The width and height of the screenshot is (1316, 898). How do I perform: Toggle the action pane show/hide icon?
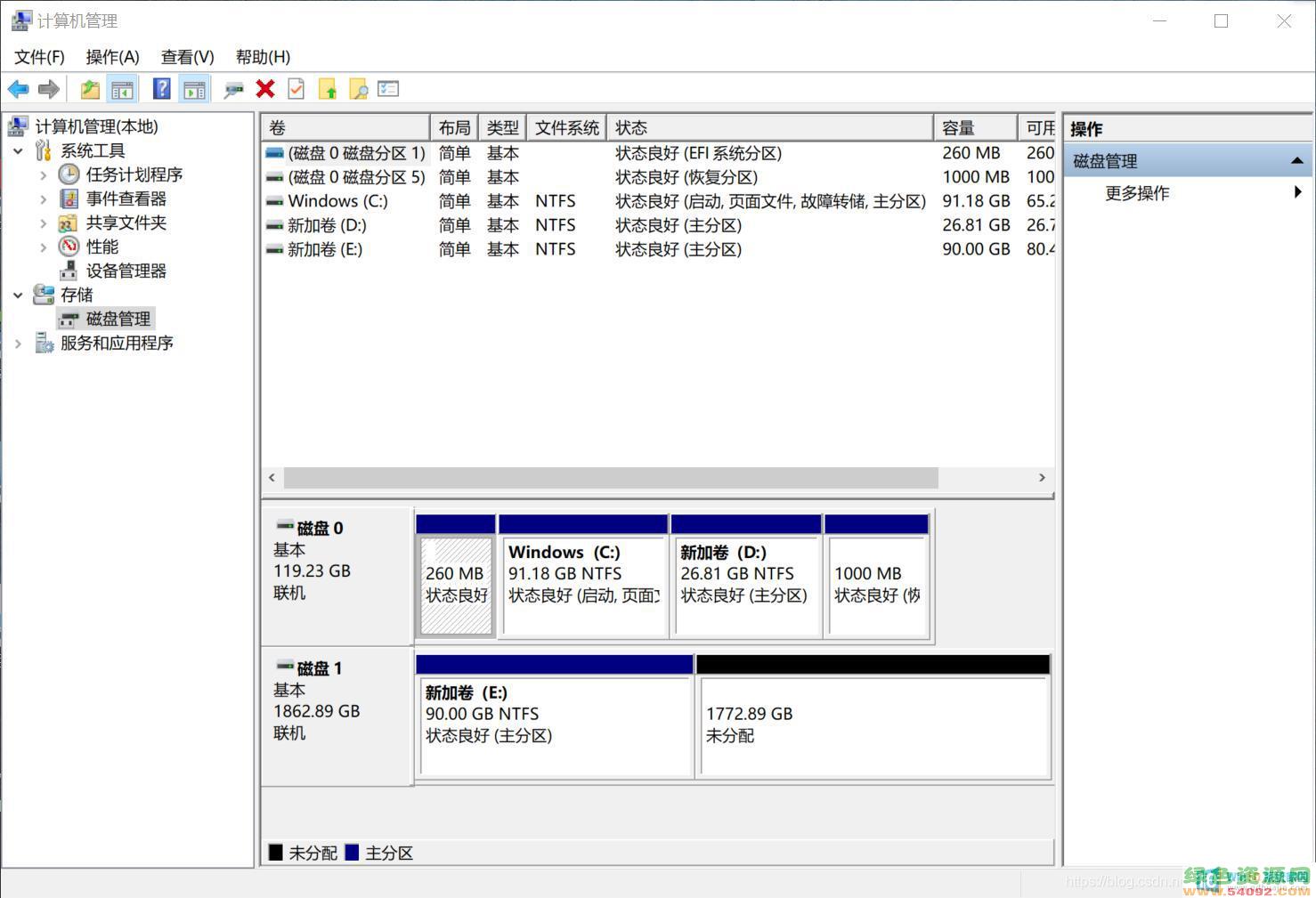(x=193, y=89)
